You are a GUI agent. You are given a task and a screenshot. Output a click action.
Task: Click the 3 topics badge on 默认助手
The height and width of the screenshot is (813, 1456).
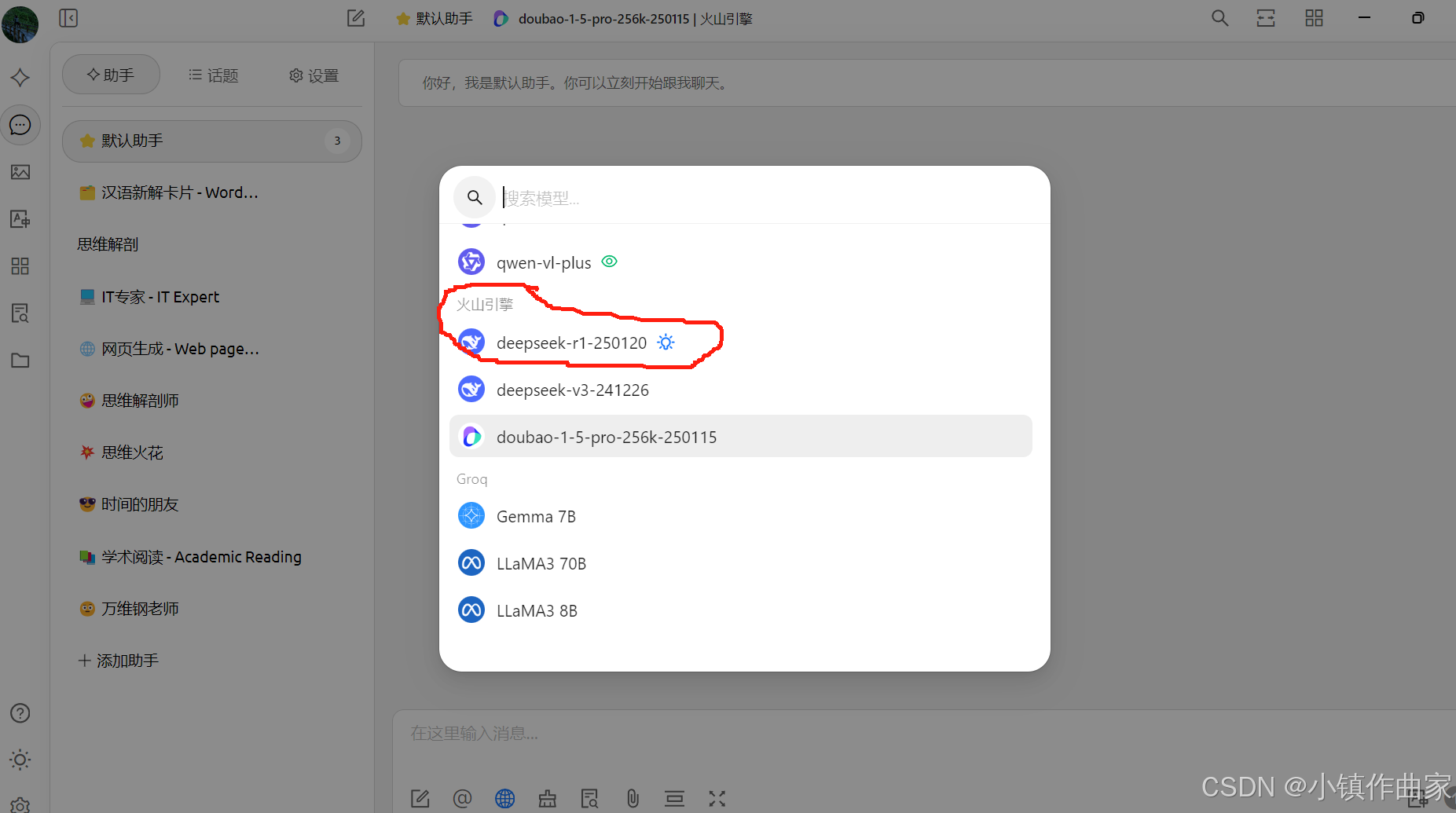337,141
